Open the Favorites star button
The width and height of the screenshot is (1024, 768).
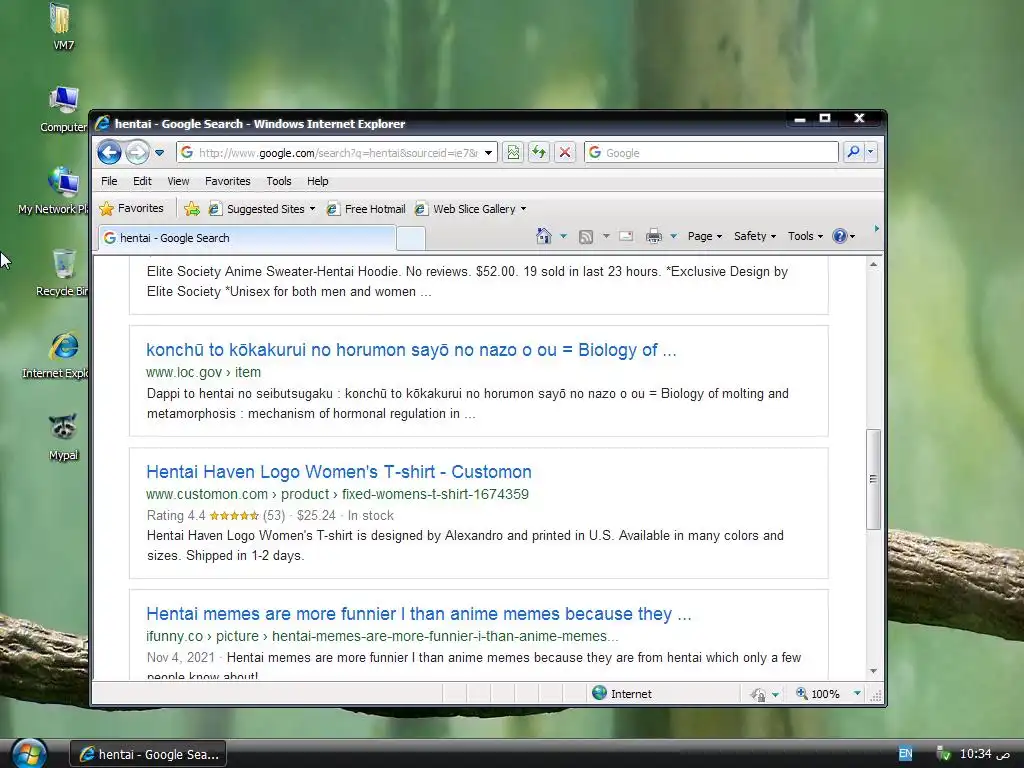tap(132, 208)
